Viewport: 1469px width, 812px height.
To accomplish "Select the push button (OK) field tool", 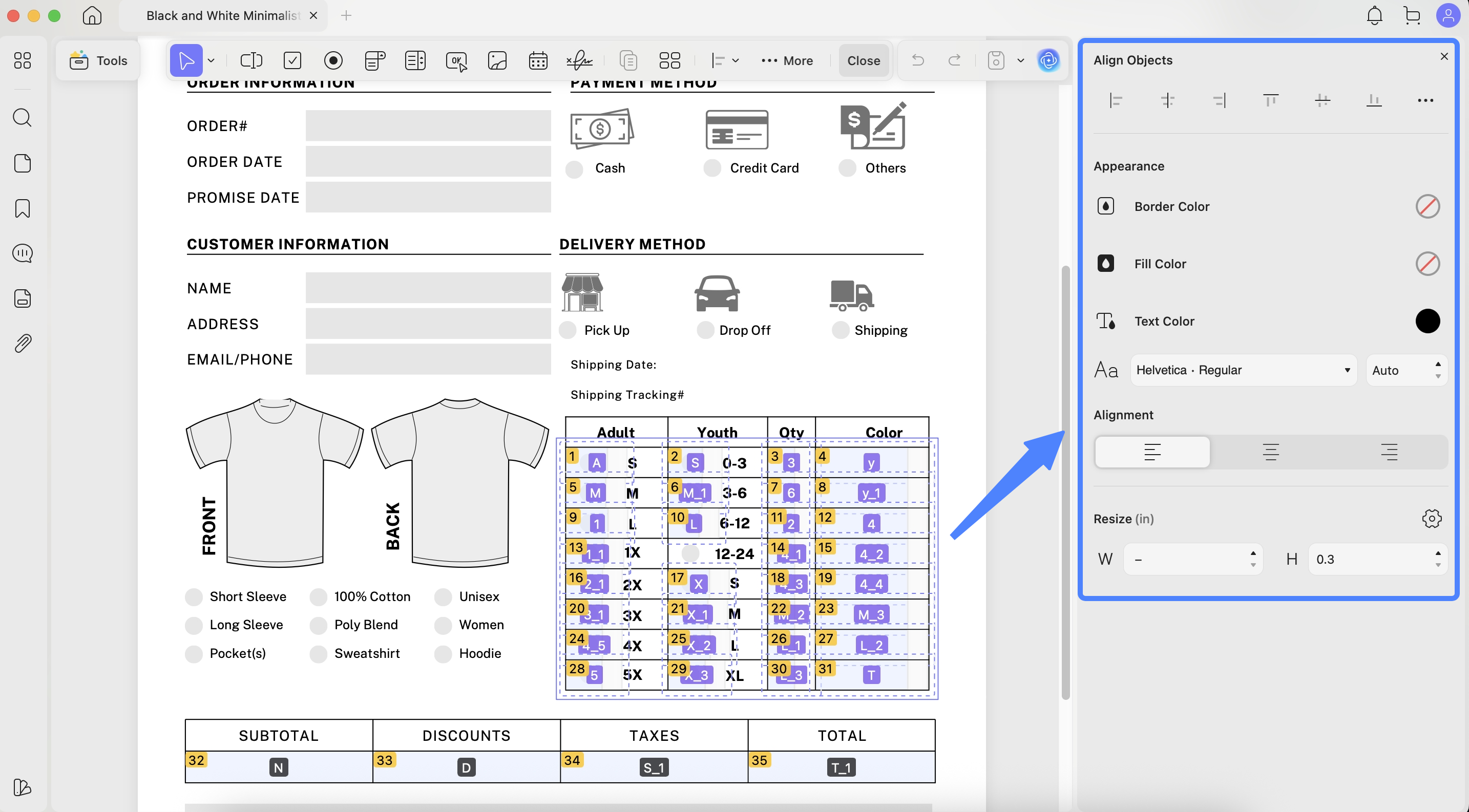I will click(x=456, y=60).
